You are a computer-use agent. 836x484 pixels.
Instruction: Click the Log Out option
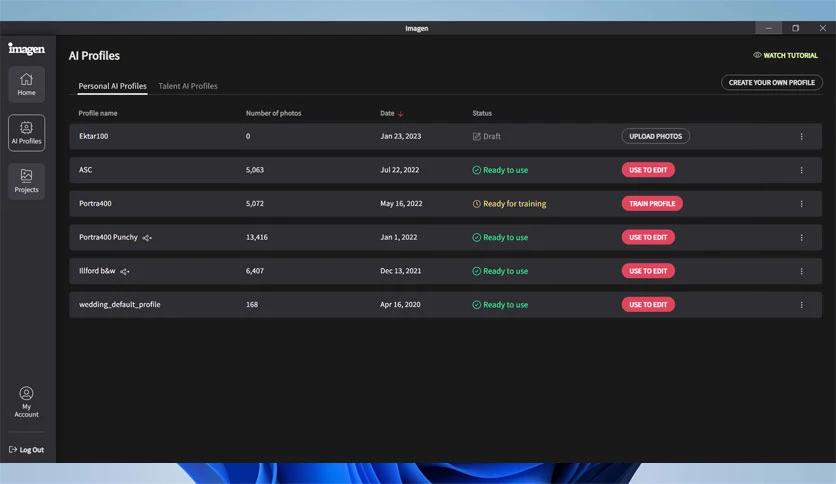point(26,449)
